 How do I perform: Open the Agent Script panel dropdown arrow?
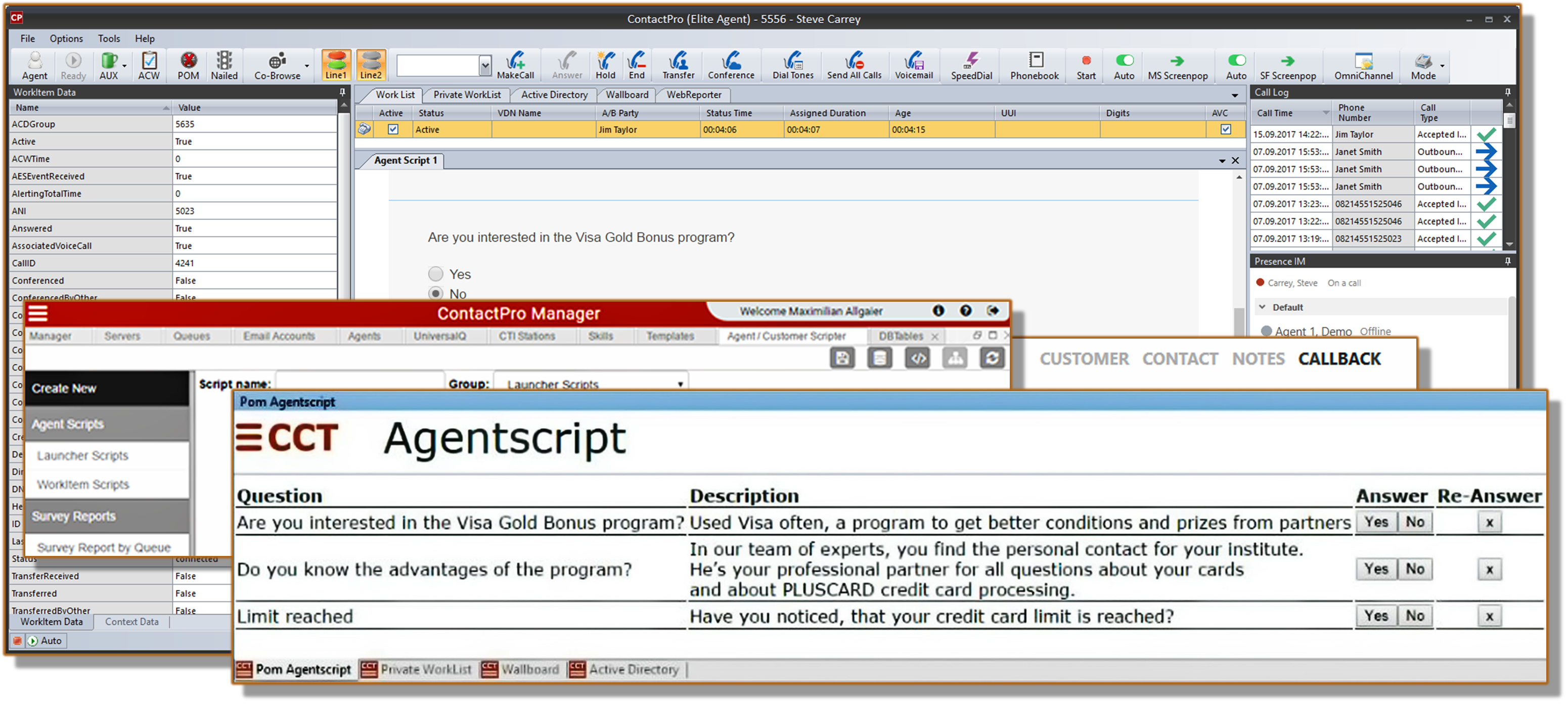coord(1222,161)
